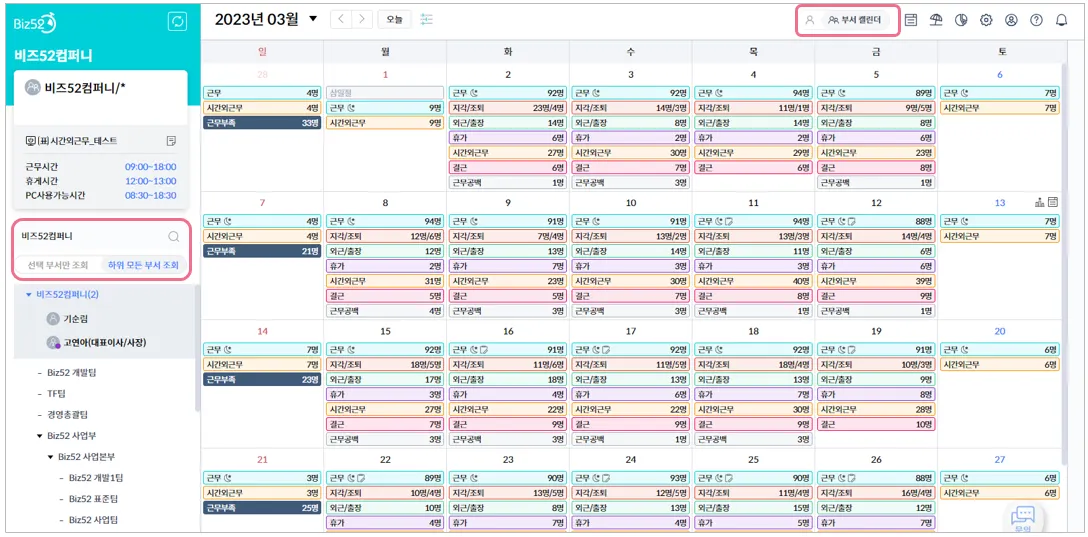Open 근무 7명 on Saturday 6

point(1000,92)
